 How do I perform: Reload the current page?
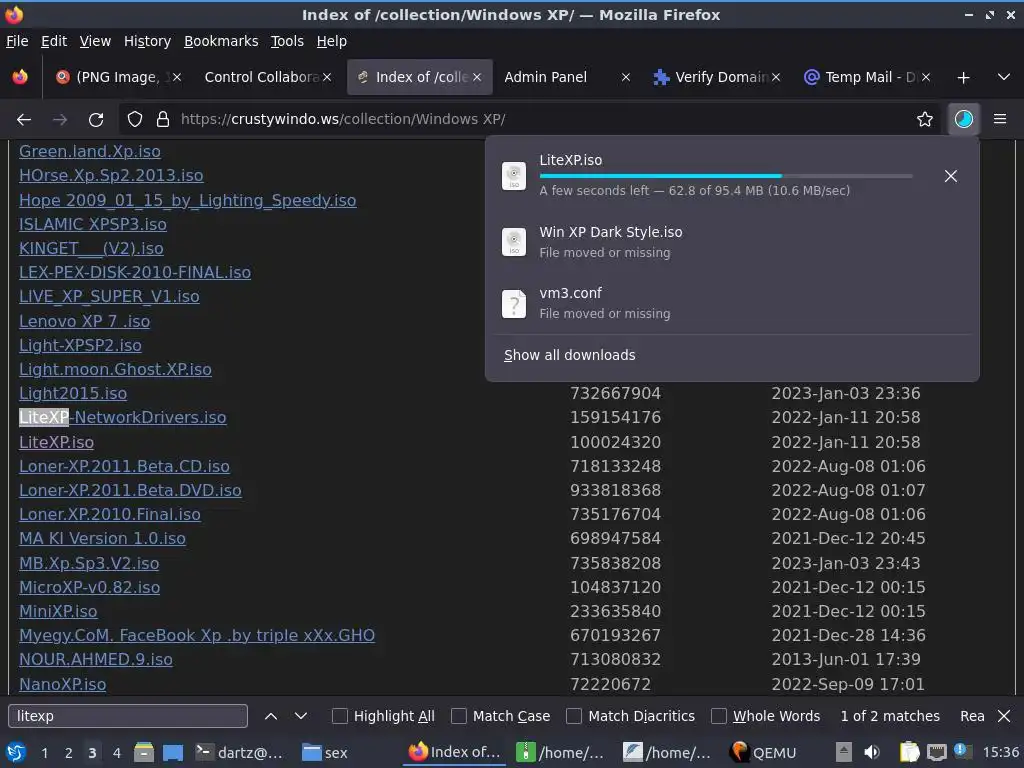tap(96, 119)
